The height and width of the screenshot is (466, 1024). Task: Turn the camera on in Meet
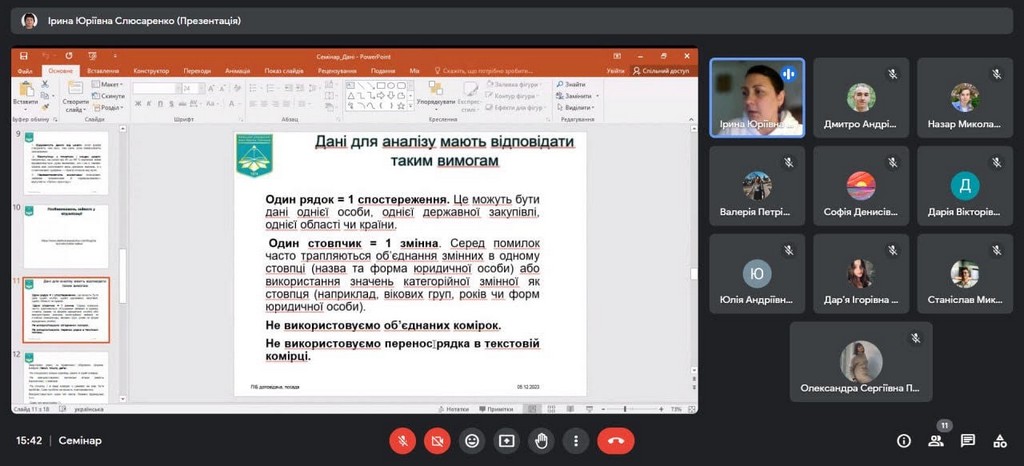pyautogui.click(x=436, y=440)
